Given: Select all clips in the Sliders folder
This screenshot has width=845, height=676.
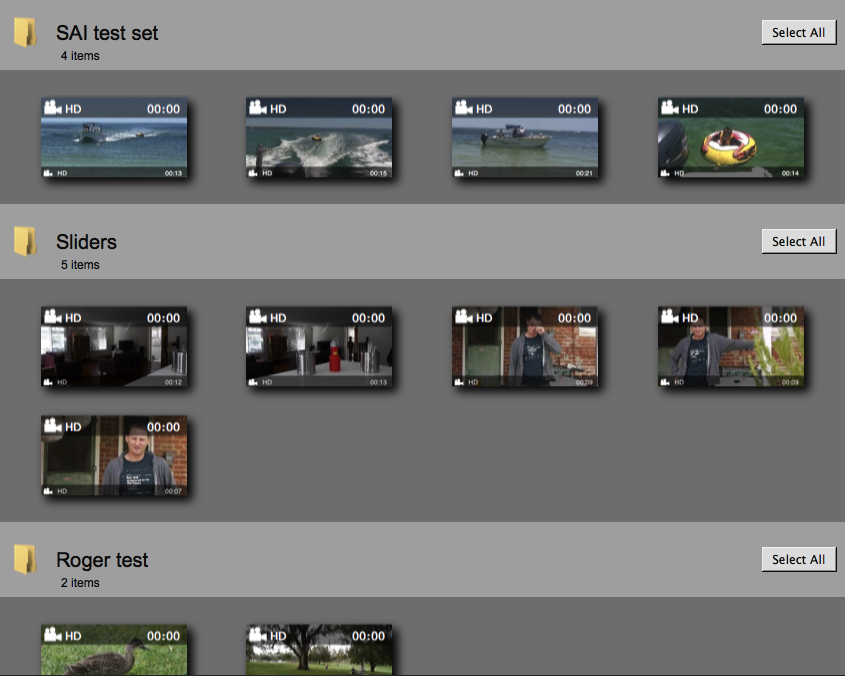Looking at the screenshot, I should [x=799, y=241].
